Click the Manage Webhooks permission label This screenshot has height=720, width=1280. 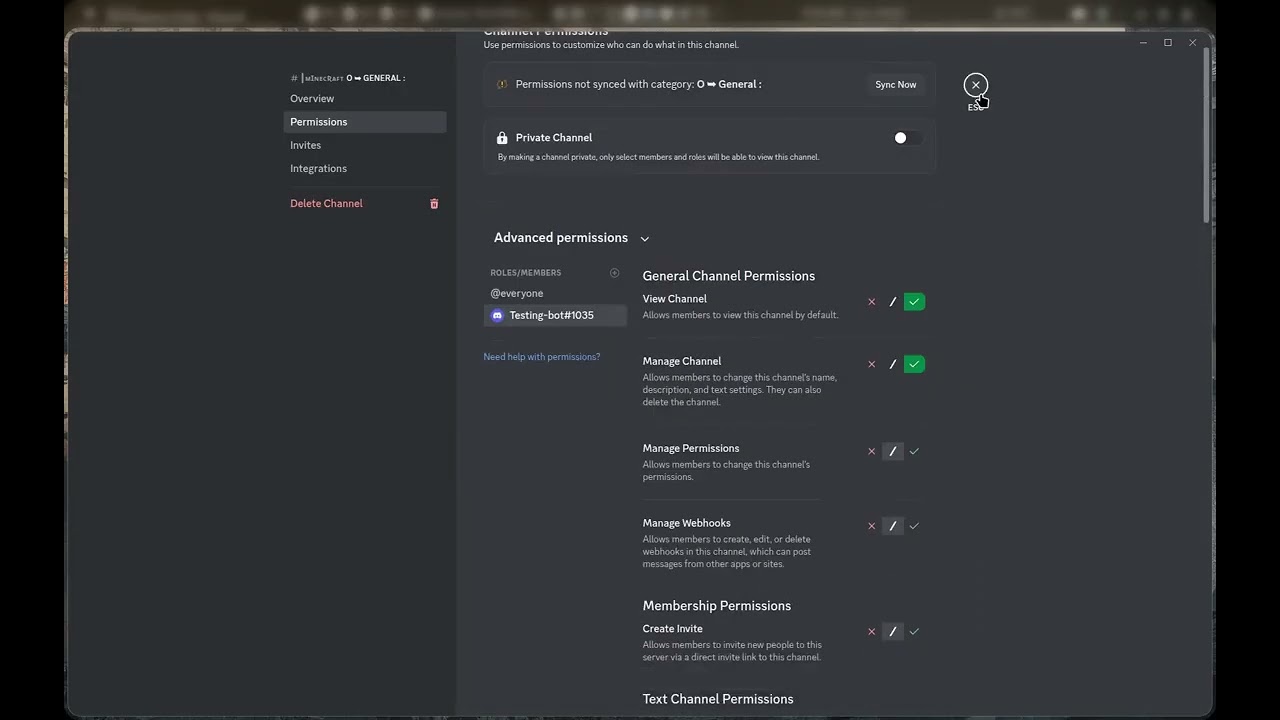click(687, 523)
